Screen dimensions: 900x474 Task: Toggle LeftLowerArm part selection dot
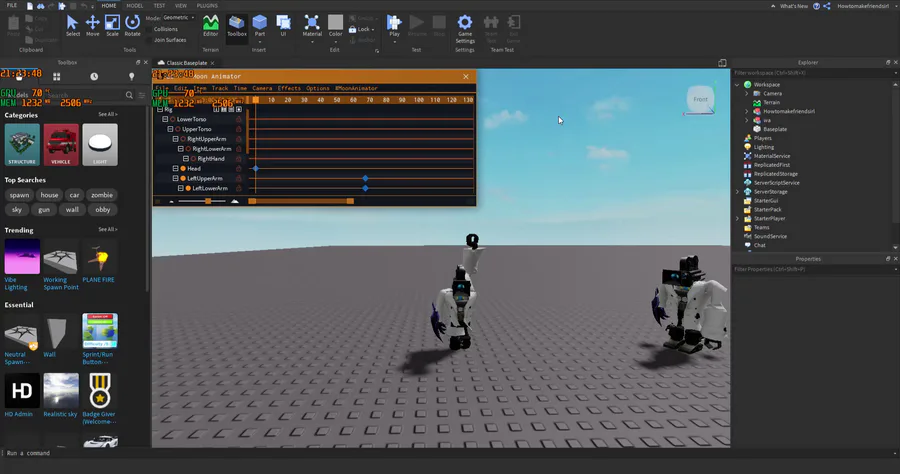pos(188,188)
